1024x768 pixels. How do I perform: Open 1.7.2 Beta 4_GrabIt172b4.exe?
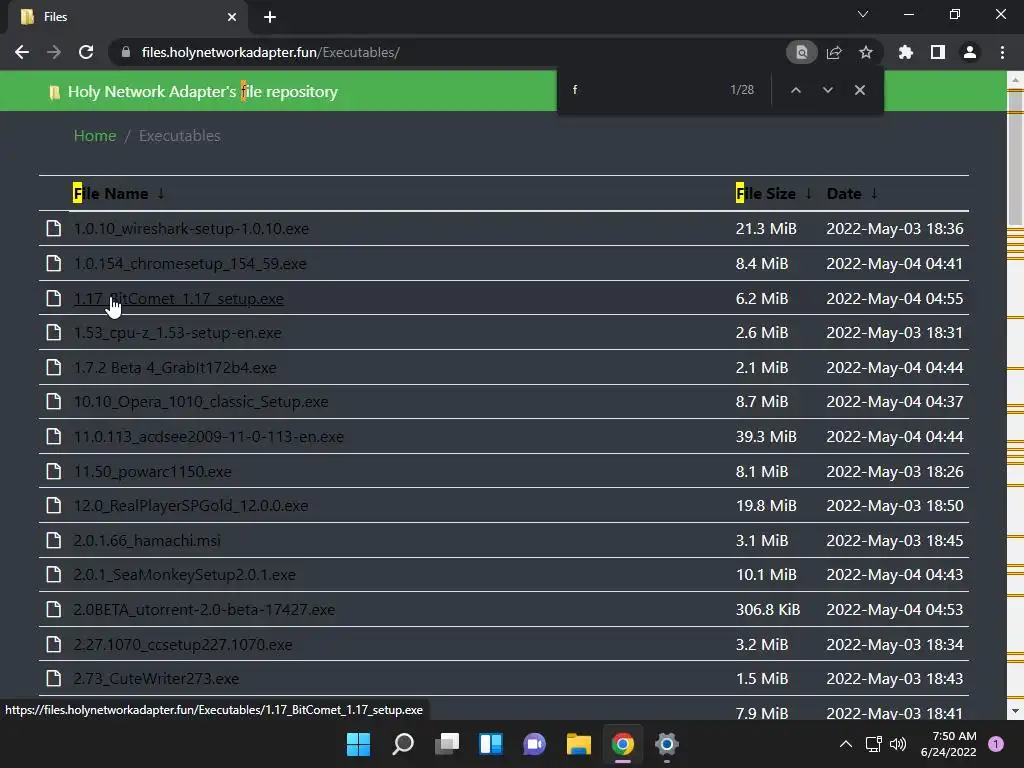174,368
